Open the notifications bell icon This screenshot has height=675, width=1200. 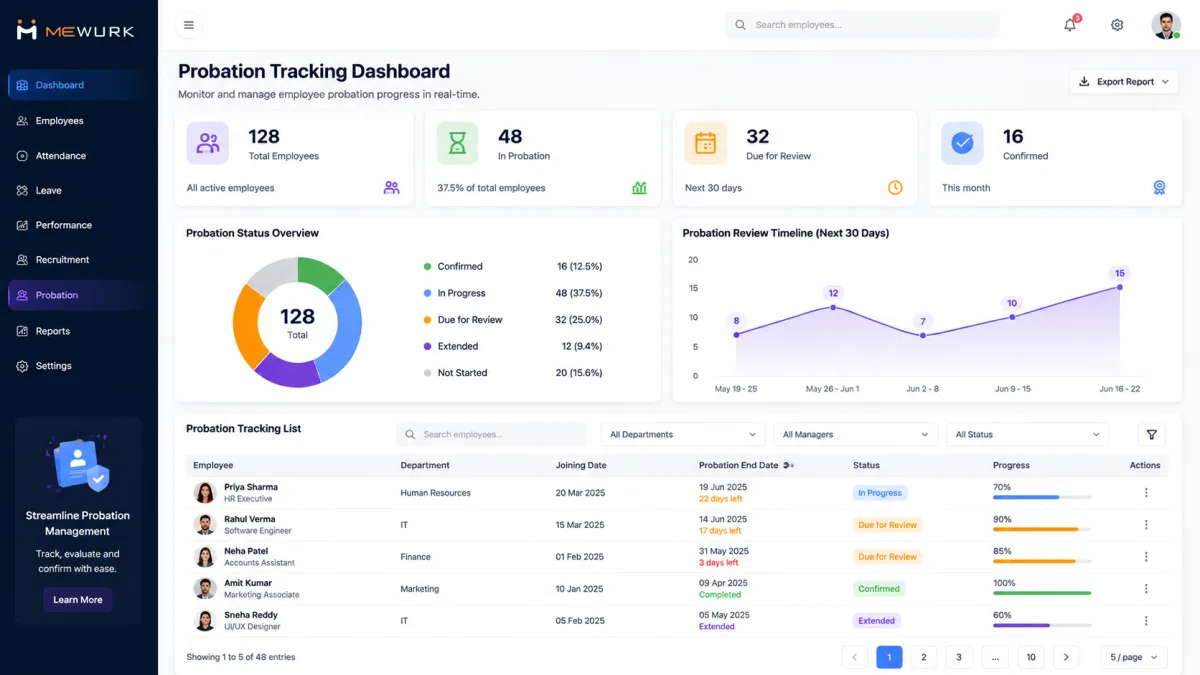(x=1070, y=25)
